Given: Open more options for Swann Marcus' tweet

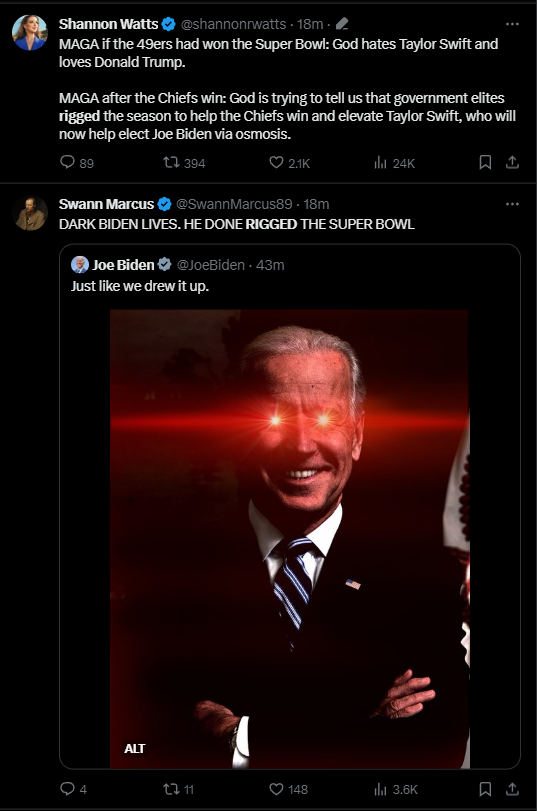Looking at the screenshot, I should [x=512, y=204].
